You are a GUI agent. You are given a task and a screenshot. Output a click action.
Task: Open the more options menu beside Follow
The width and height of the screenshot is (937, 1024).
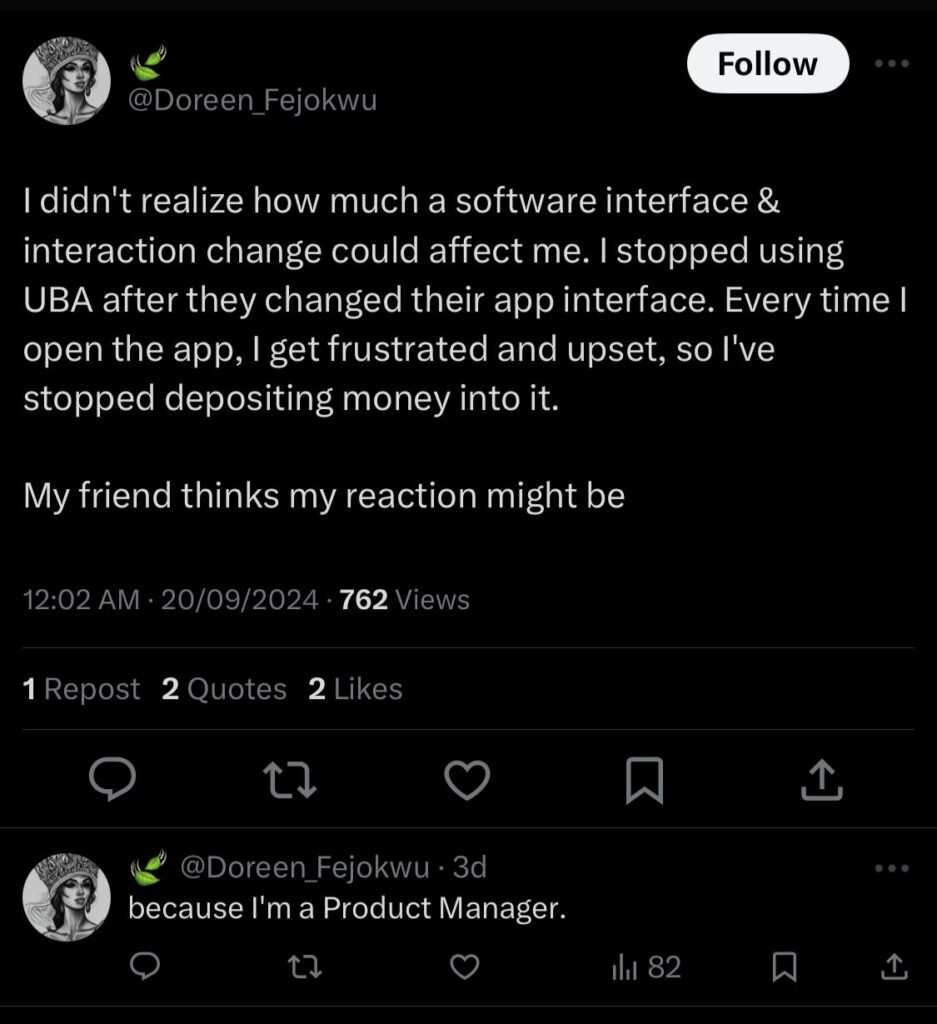[890, 63]
